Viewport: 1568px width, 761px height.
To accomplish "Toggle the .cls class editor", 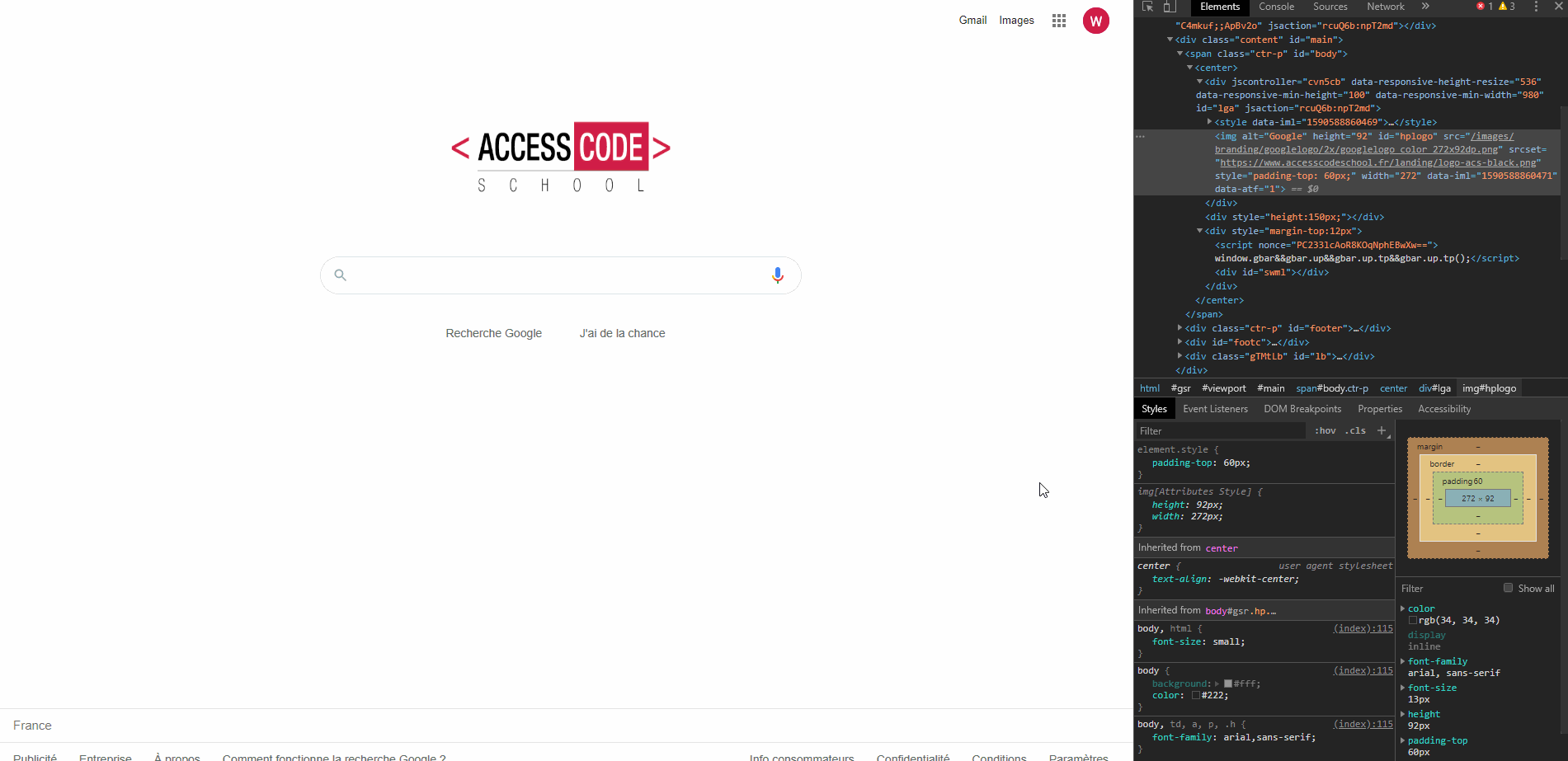I will tap(1355, 430).
